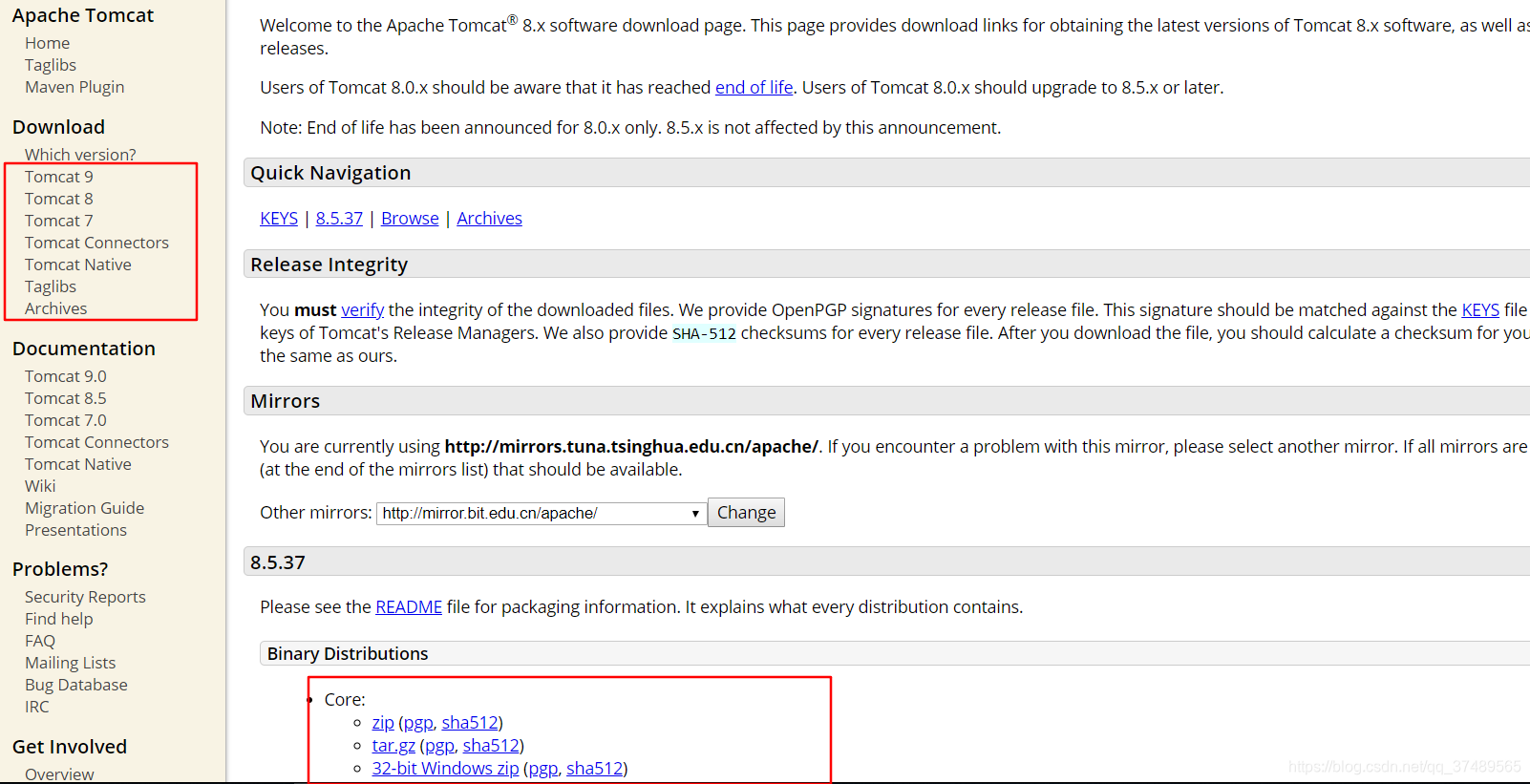Open Security Reports link
1530x784 pixels.
tap(85, 597)
